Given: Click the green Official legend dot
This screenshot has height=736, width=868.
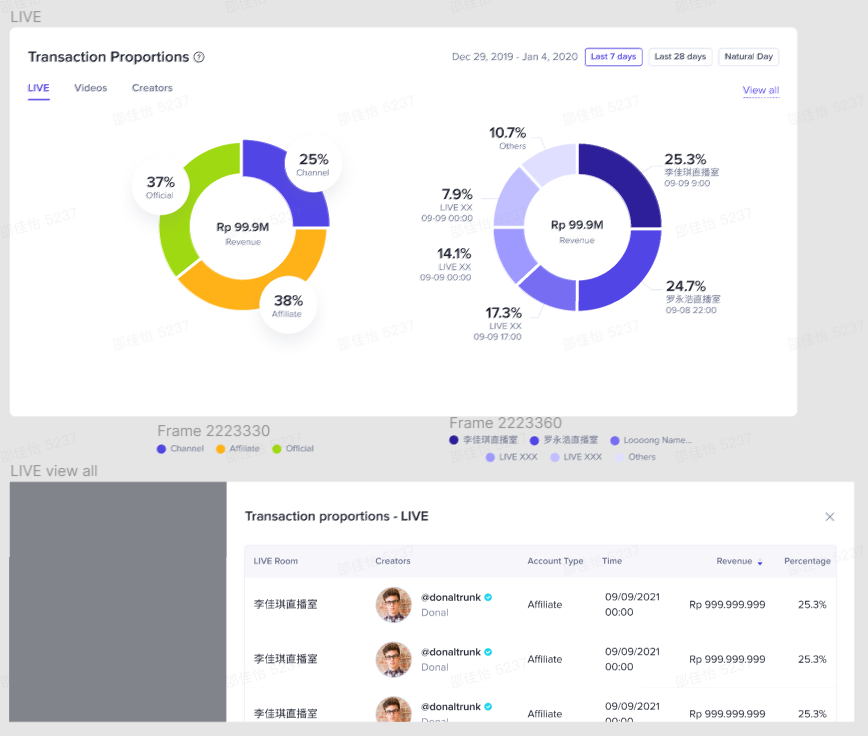Looking at the screenshot, I should pos(277,449).
